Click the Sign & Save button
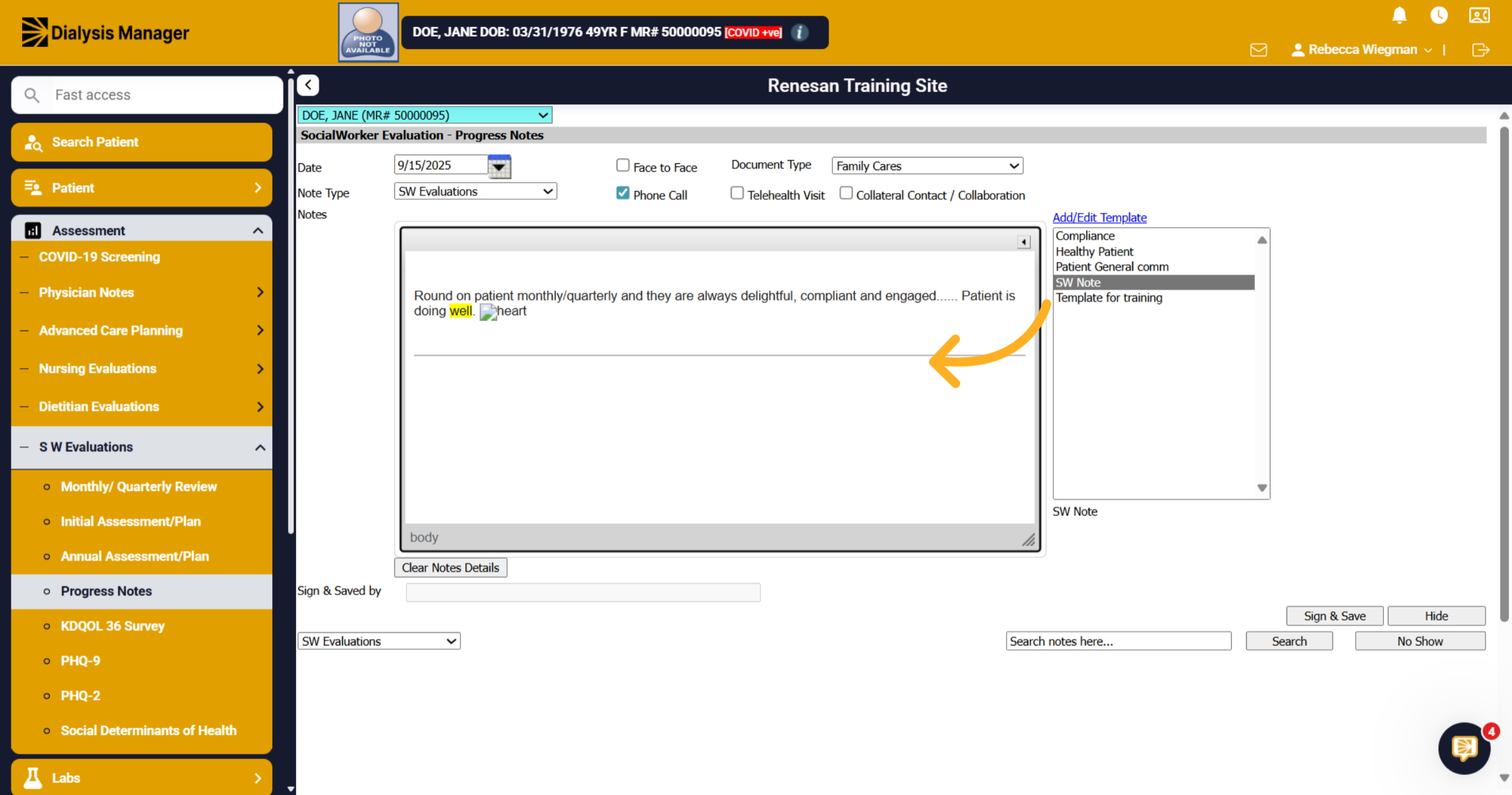Image resolution: width=1512 pixels, height=795 pixels. 1334,615
